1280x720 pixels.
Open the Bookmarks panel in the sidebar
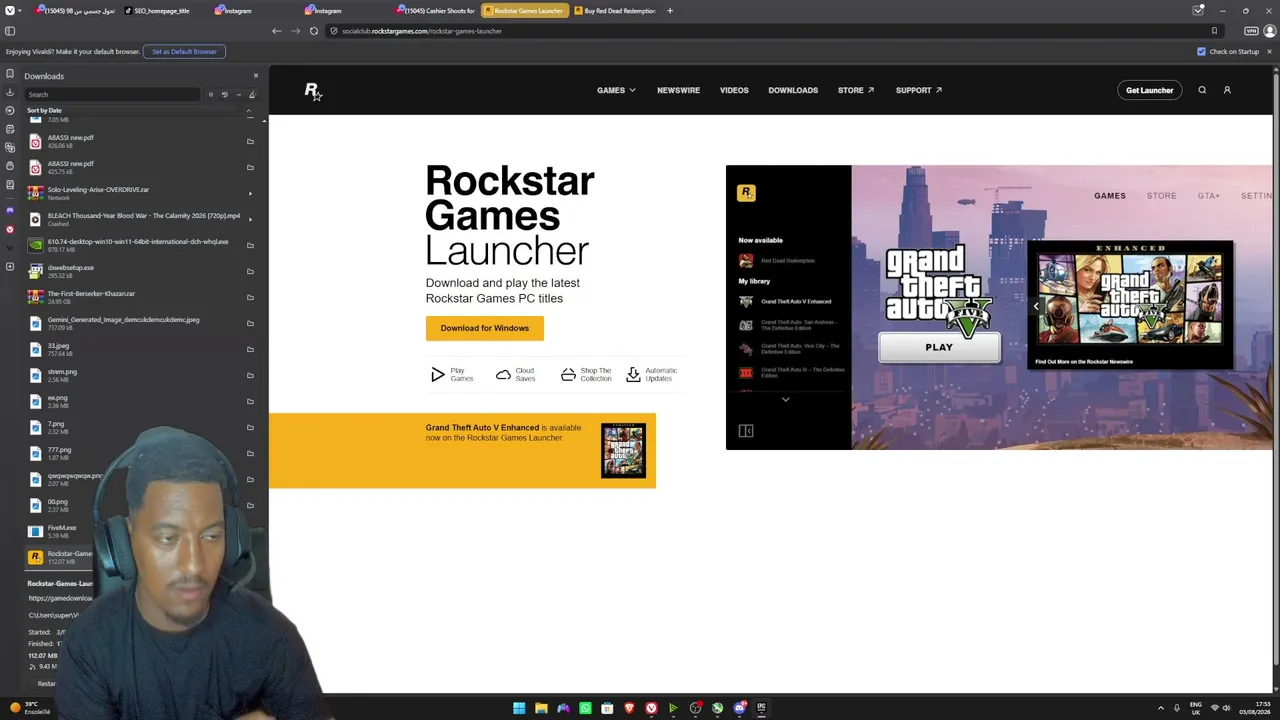click(x=10, y=74)
